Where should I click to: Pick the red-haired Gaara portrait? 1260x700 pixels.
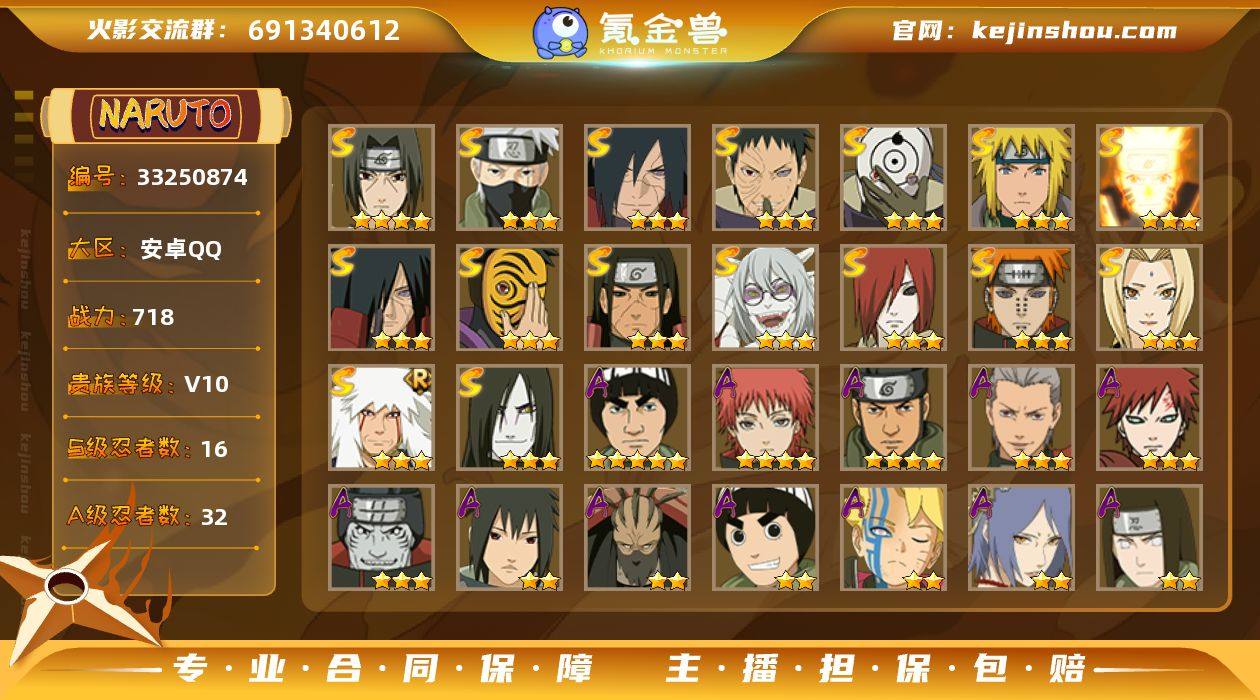point(1149,417)
